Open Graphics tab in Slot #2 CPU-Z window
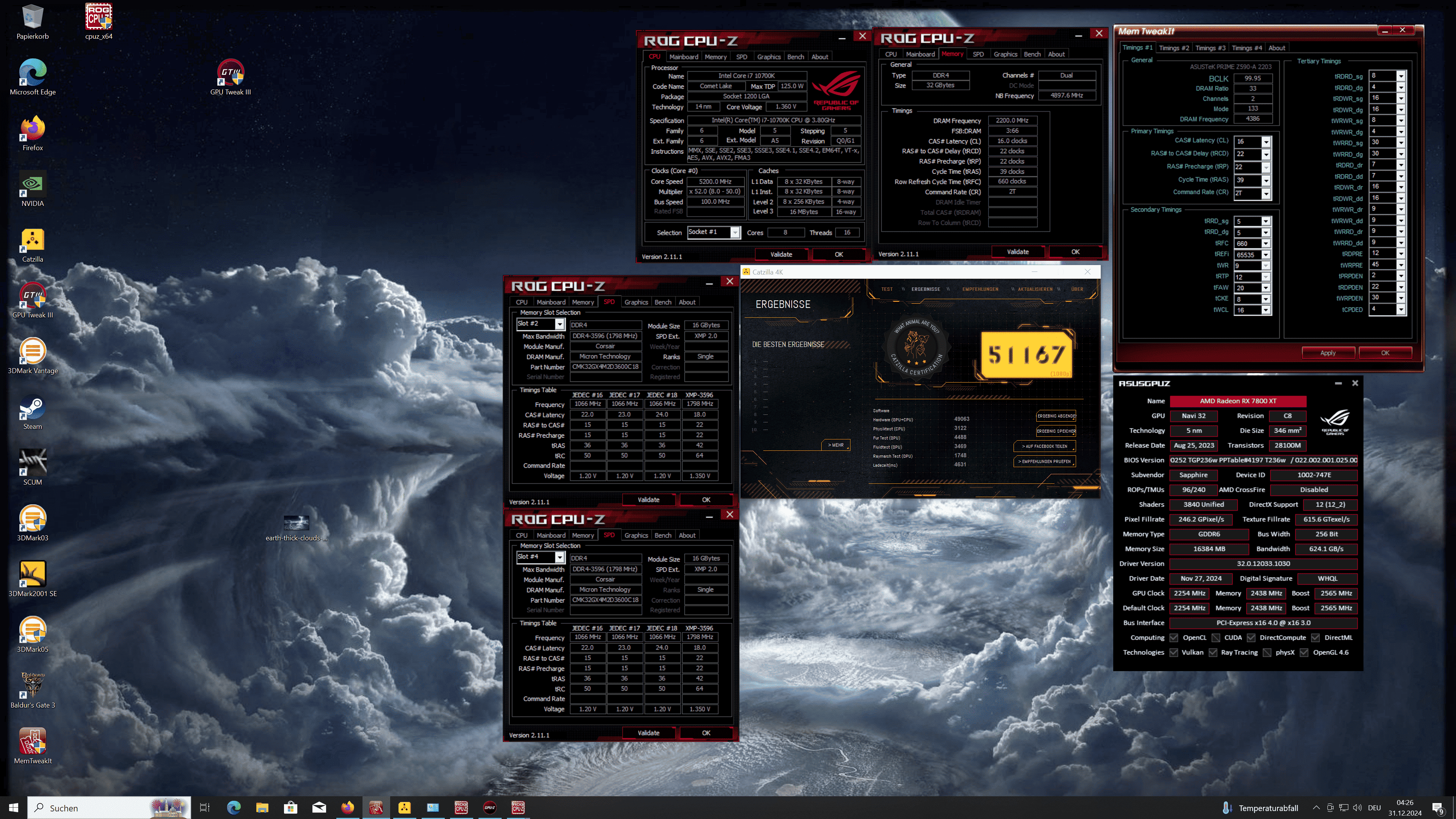 (636, 302)
